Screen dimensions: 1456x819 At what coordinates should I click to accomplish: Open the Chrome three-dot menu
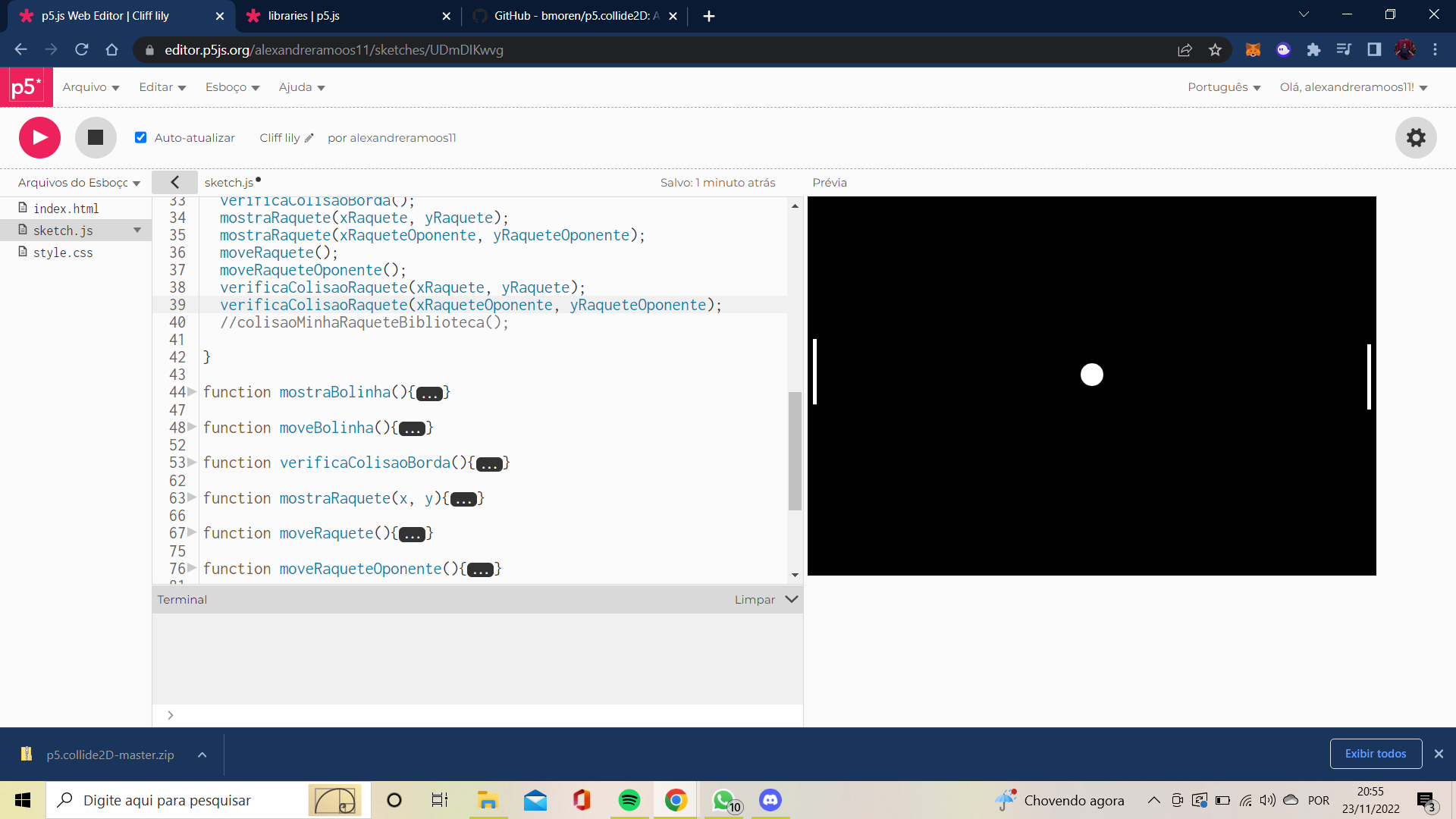pos(1435,50)
